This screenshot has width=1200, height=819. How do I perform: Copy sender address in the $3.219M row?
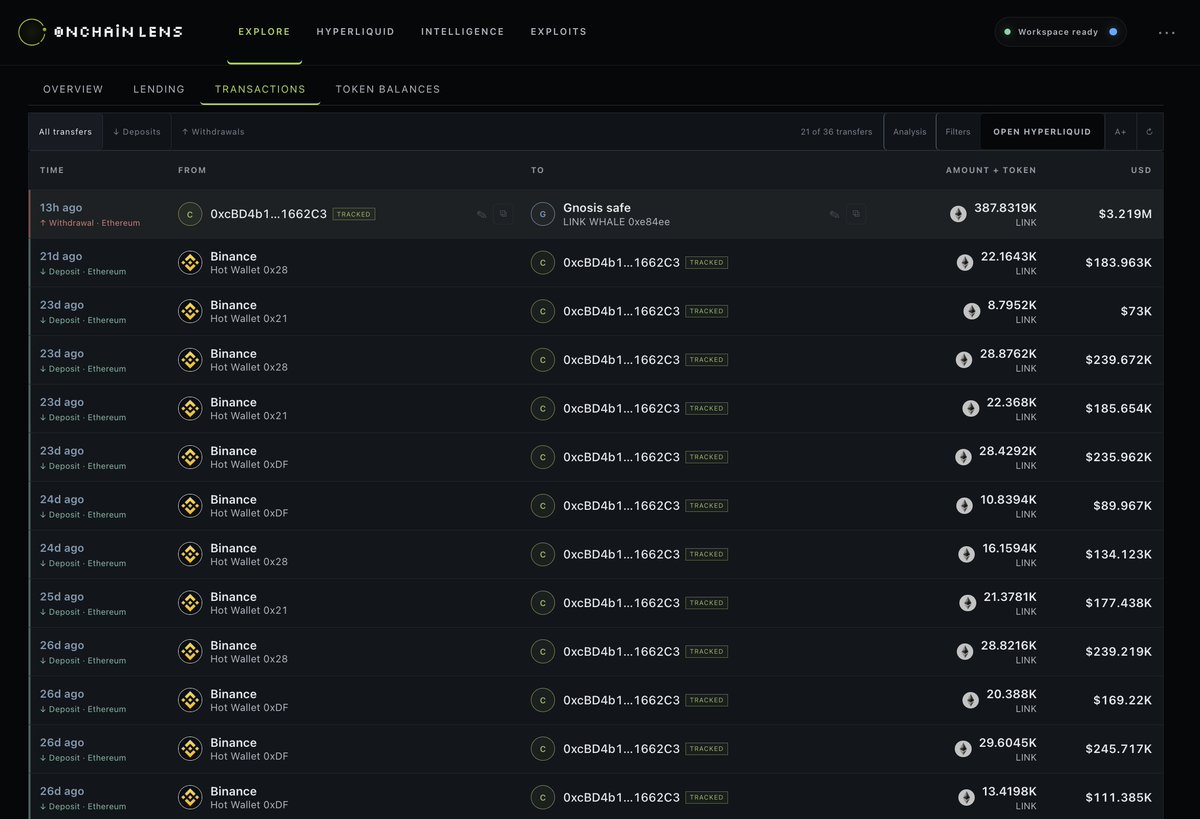coord(503,214)
